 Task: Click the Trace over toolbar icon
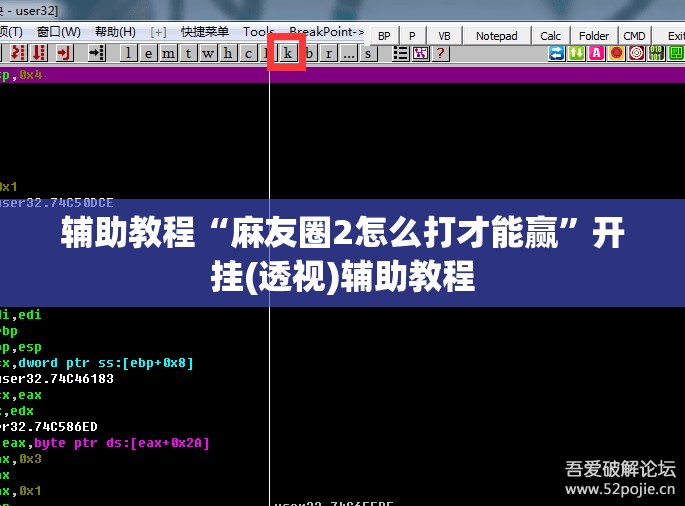tap(39, 53)
